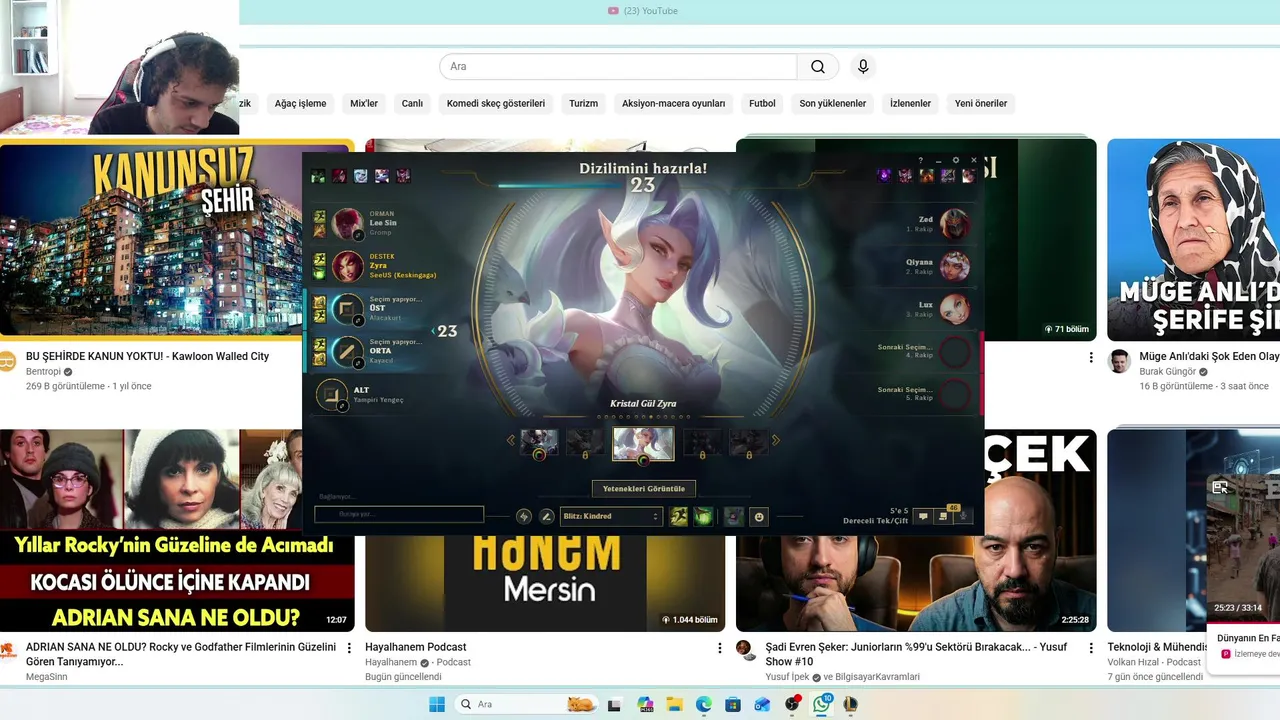
Task: Focus the YouTube Ara search box
Action: point(618,67)
